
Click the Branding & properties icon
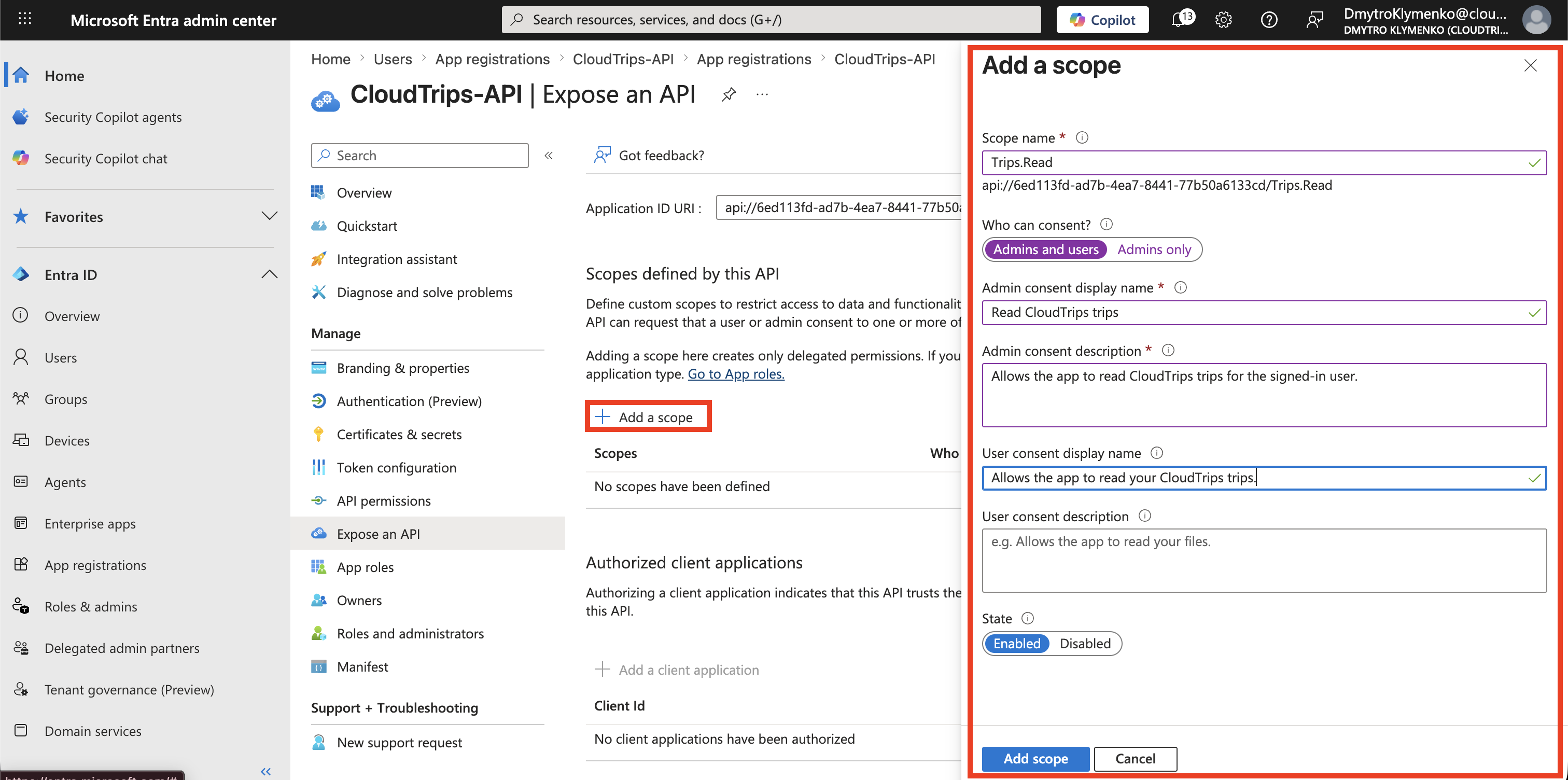click(319, 367)
